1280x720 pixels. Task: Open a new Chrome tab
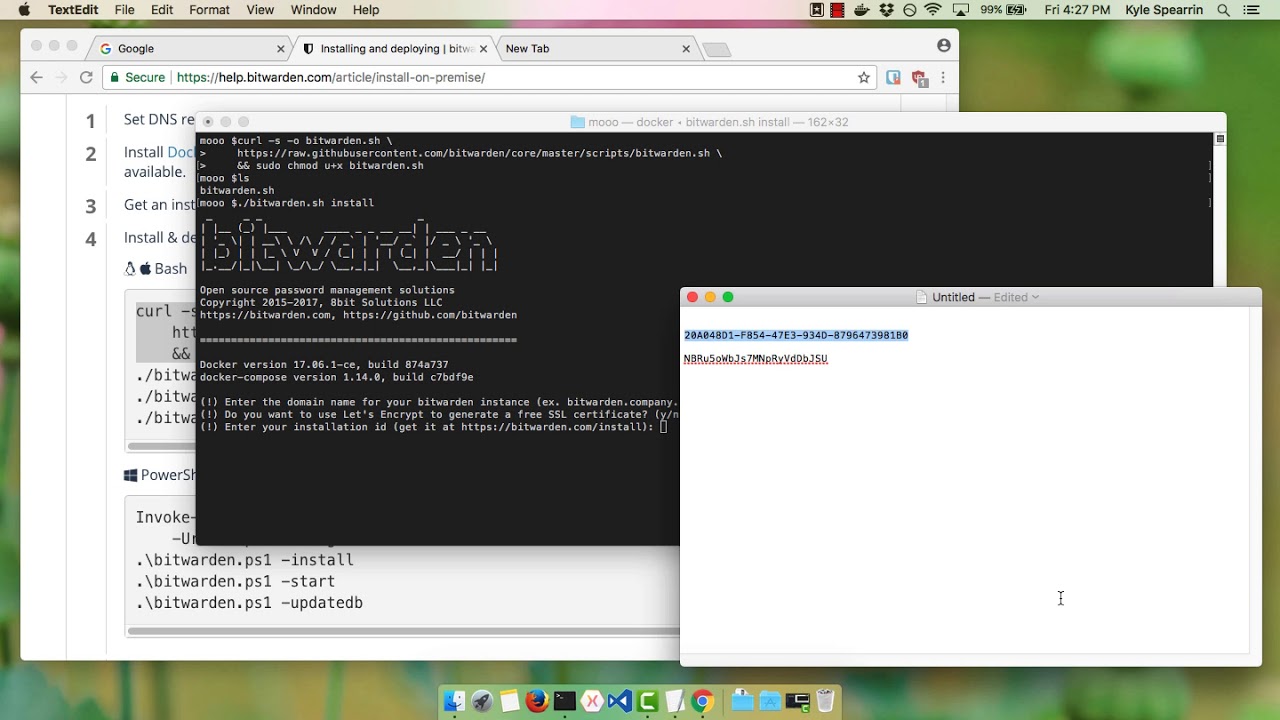coord(717,50)
